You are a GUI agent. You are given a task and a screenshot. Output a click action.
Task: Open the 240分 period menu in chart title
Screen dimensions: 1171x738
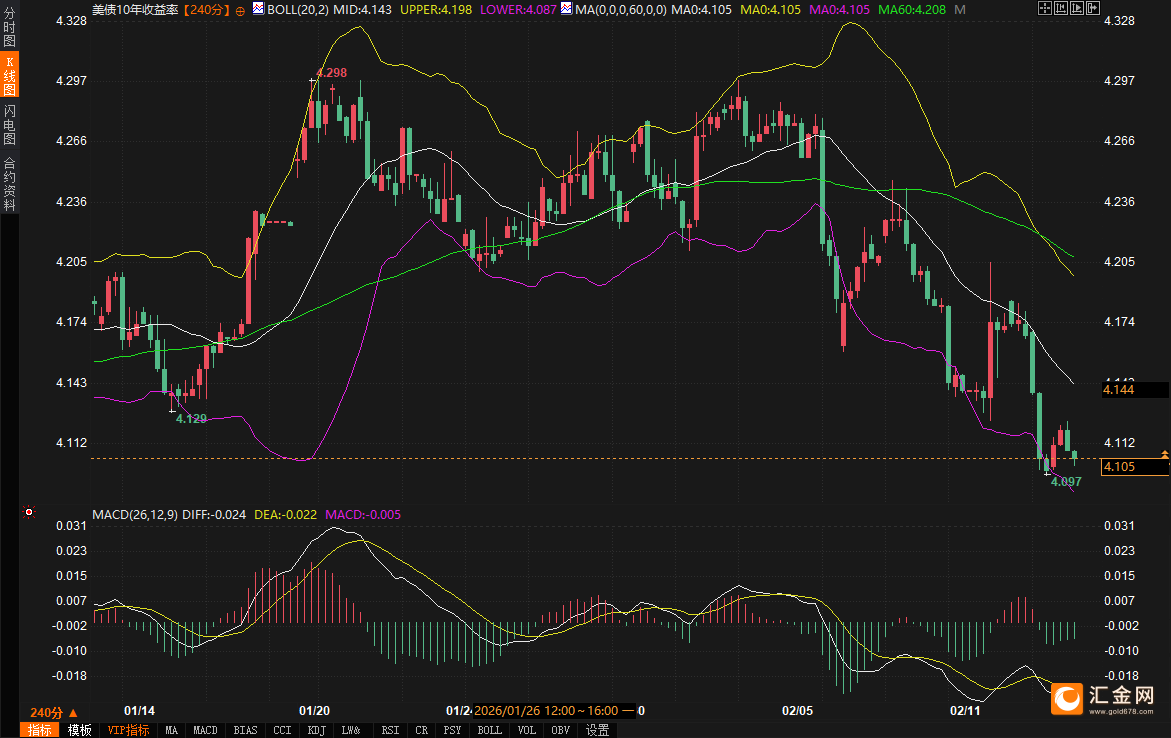click(208, 9)
